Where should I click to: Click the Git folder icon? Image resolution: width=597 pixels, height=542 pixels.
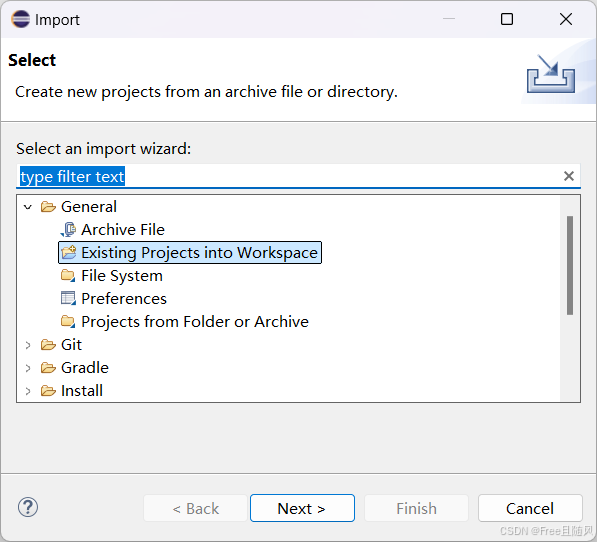click(x=48, y=345)
